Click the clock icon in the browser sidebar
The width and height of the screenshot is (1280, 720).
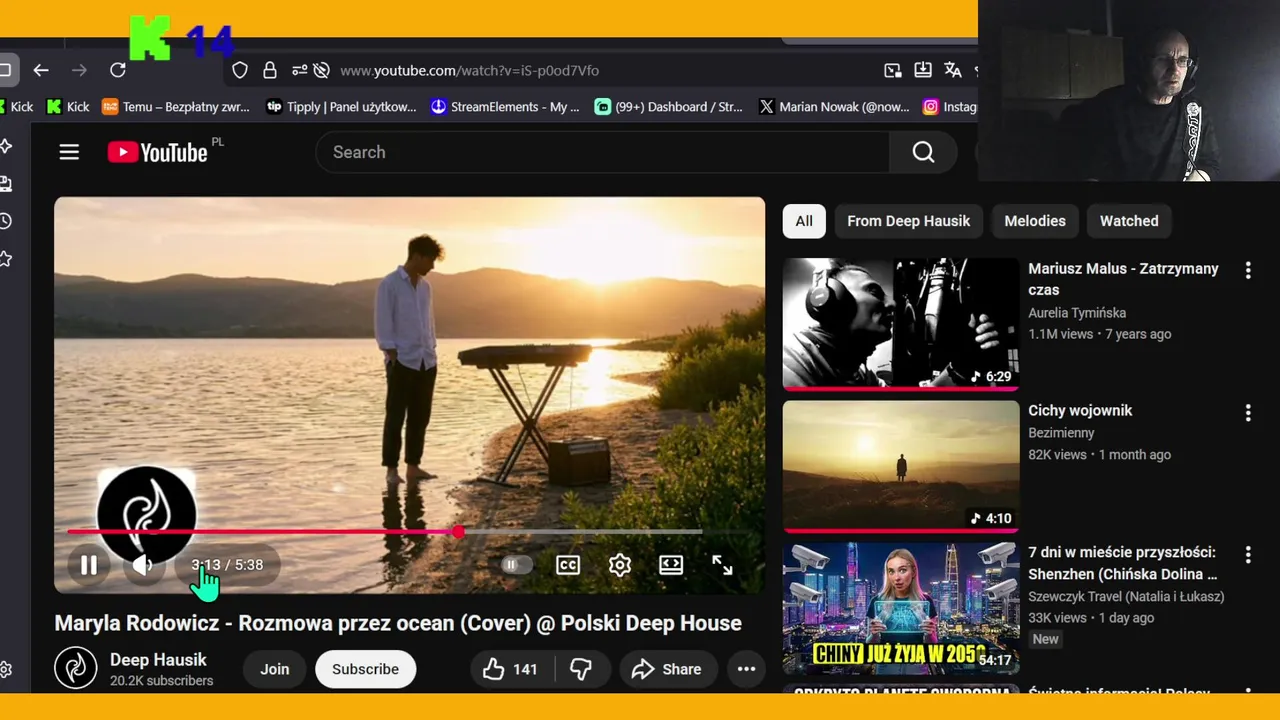point(5,221)
